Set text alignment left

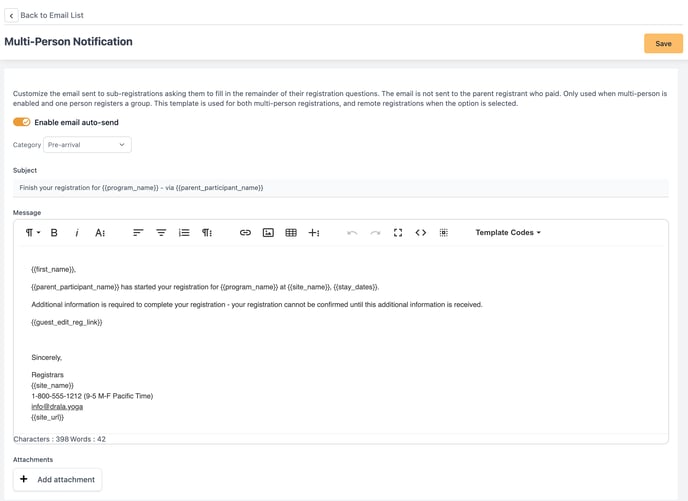(138, 233)
